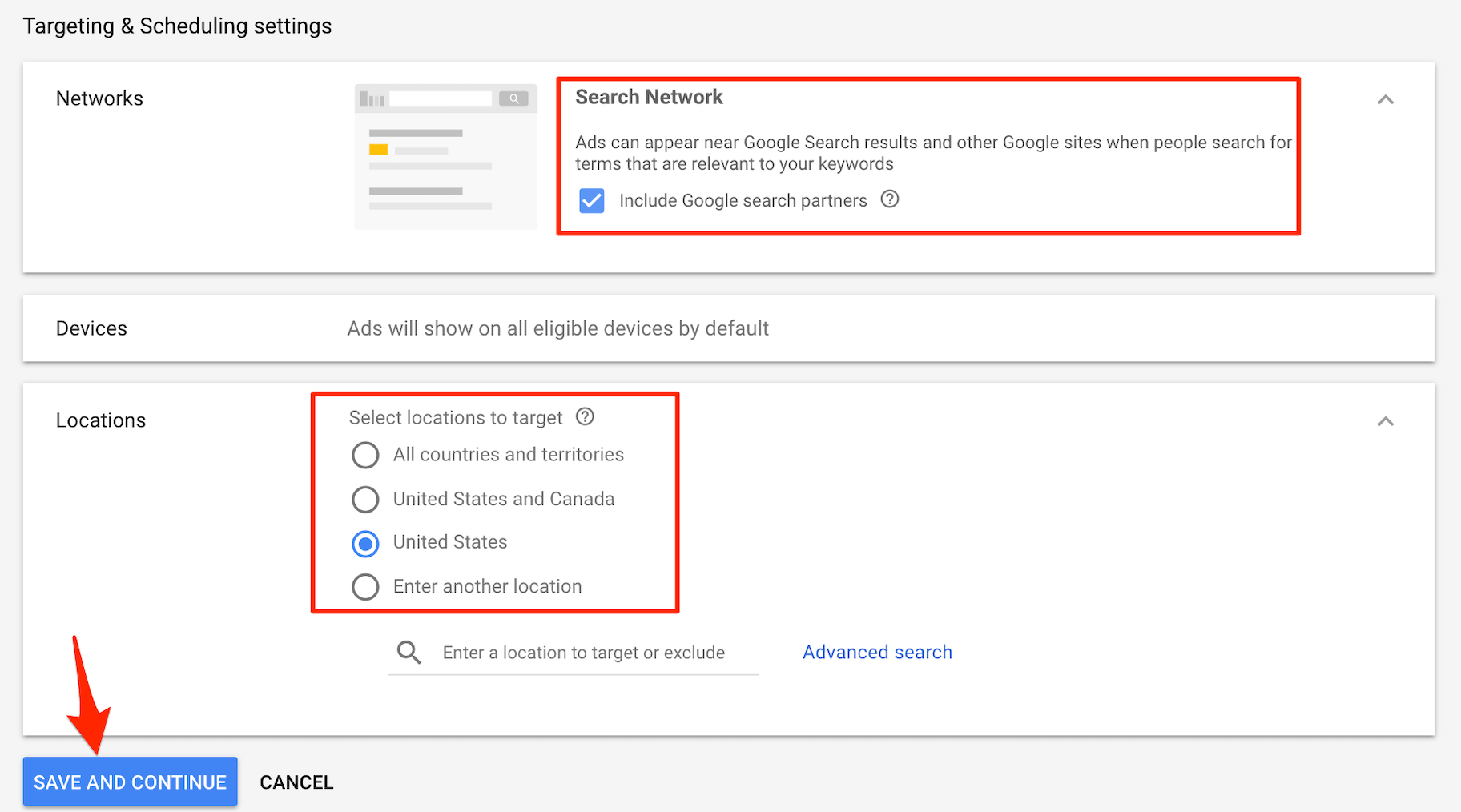Open the Advanced search link

point(877,653)
